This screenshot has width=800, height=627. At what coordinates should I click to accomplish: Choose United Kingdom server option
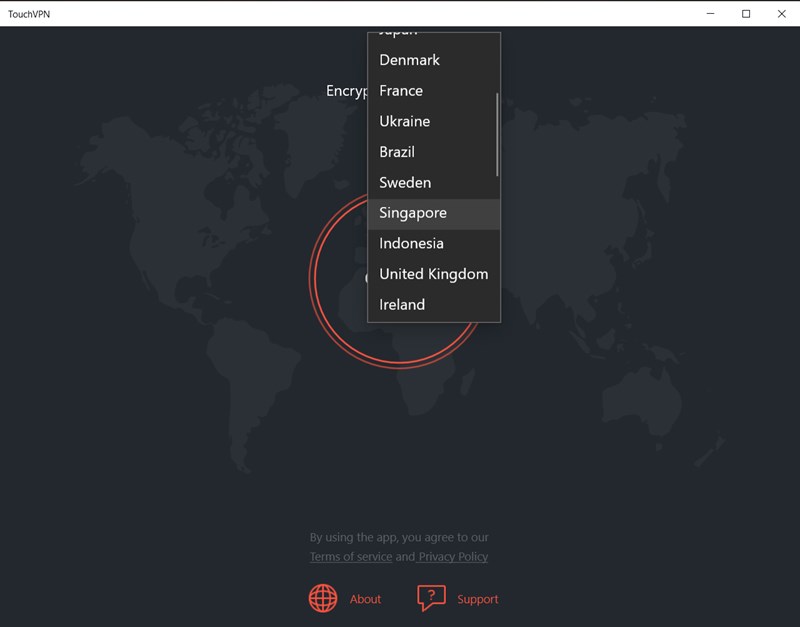coord(434,274)
